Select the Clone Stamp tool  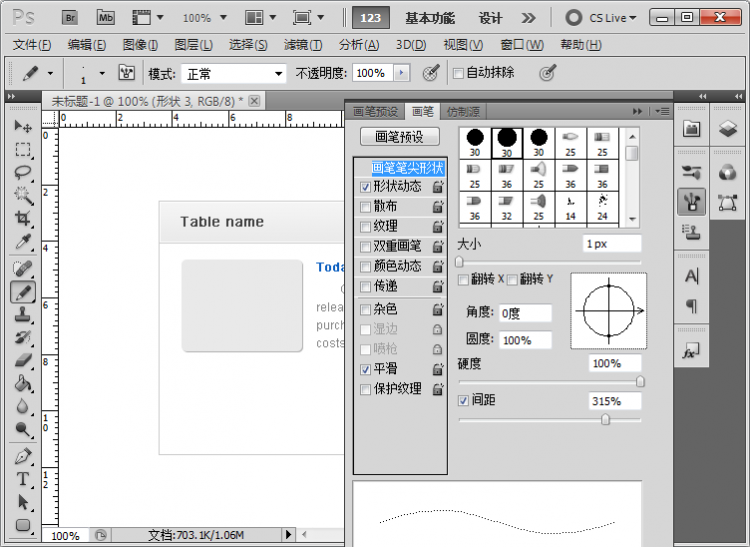(22, 315)
